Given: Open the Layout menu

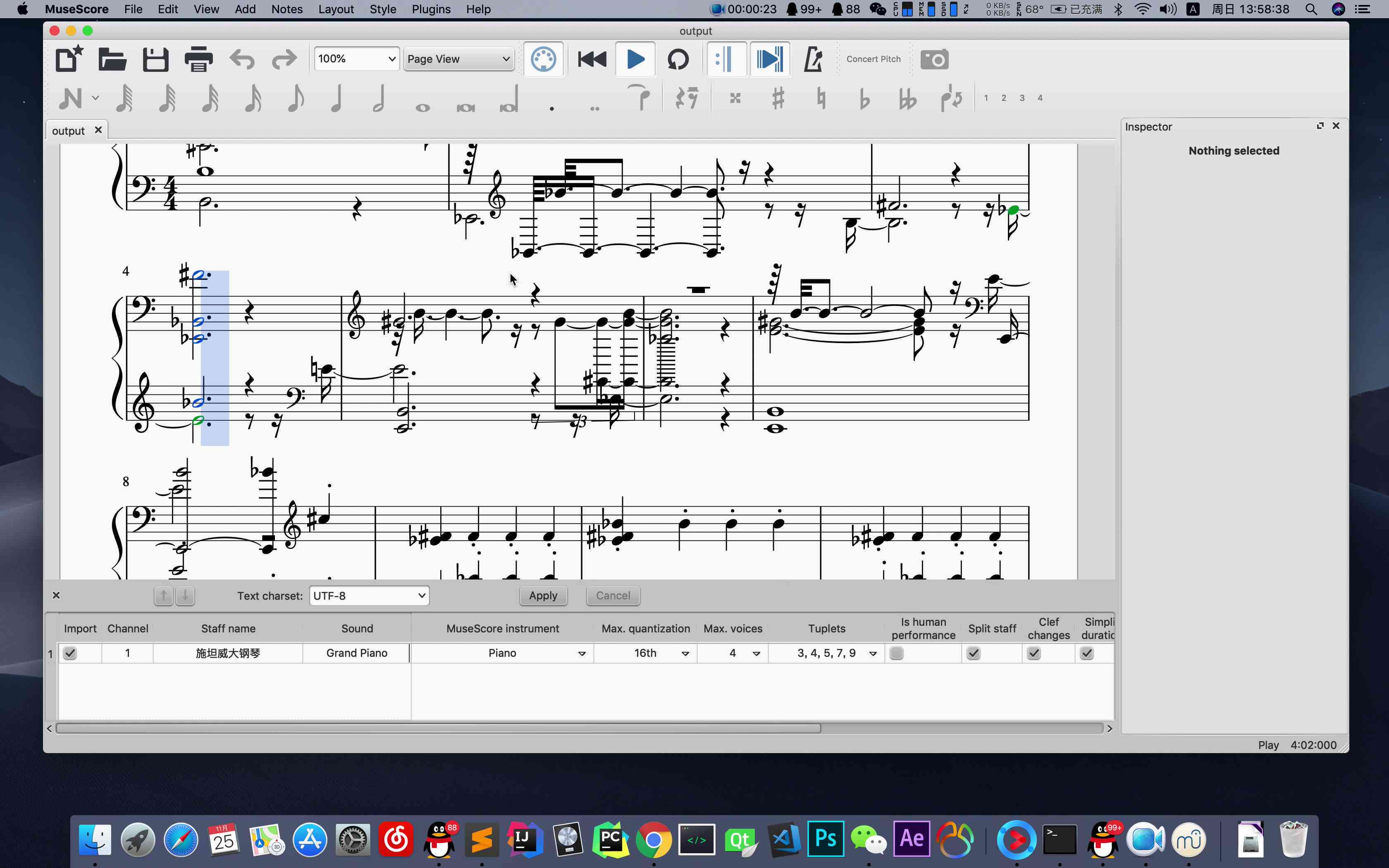Looking at the screenshot, I should [336, 9].
